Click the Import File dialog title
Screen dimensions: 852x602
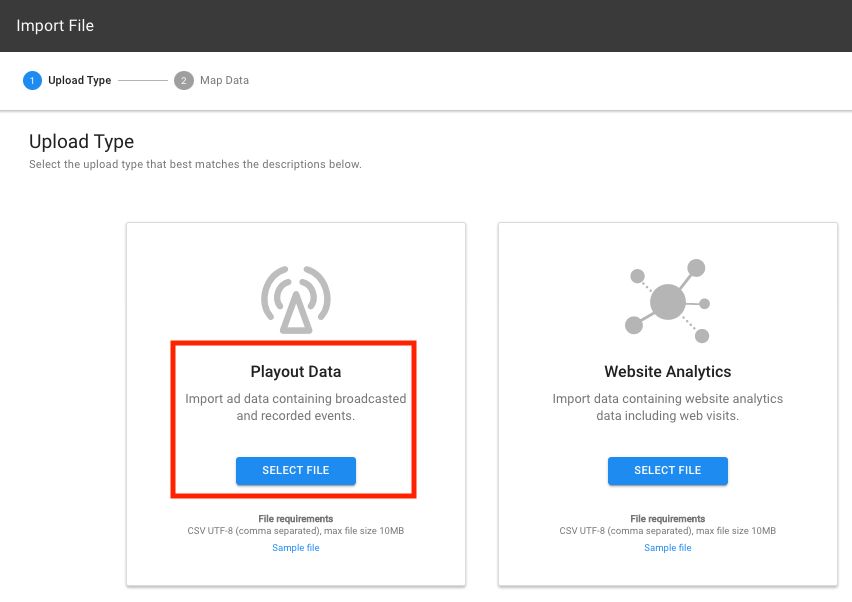pos(55,26)
